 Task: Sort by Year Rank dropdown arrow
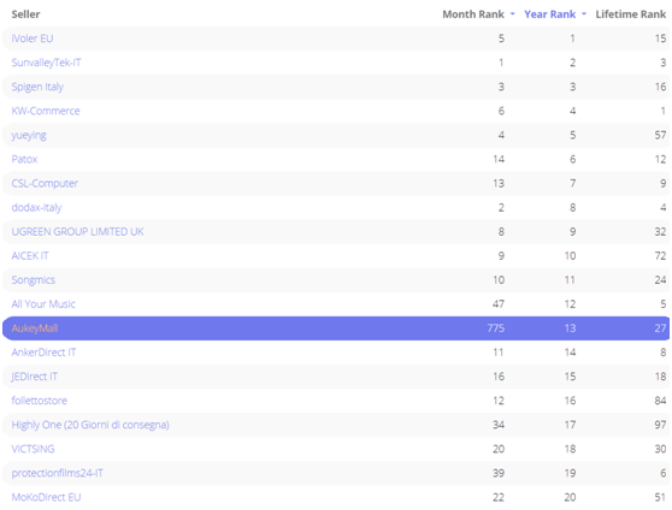[584, 14]
